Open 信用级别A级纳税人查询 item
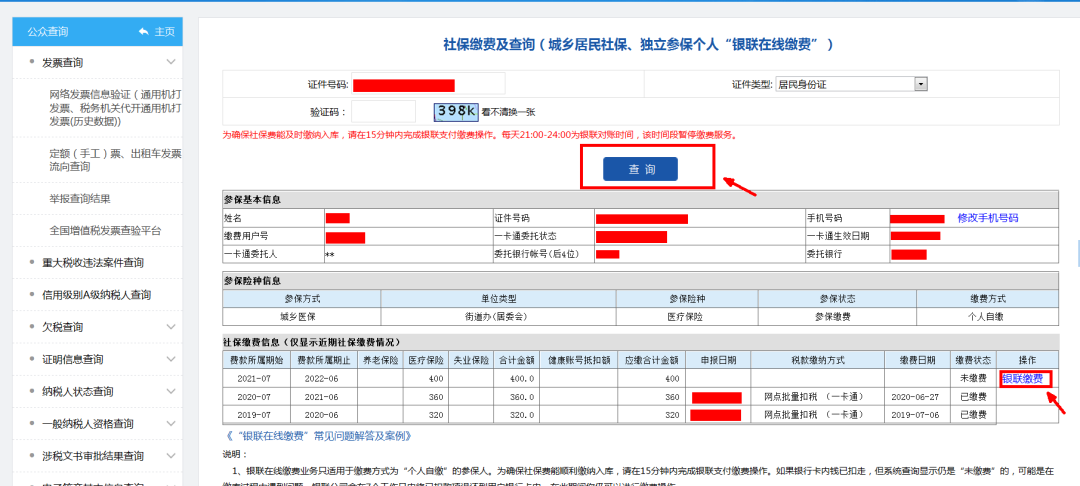This screenshot has height=486, width=1080. (96, 295)
